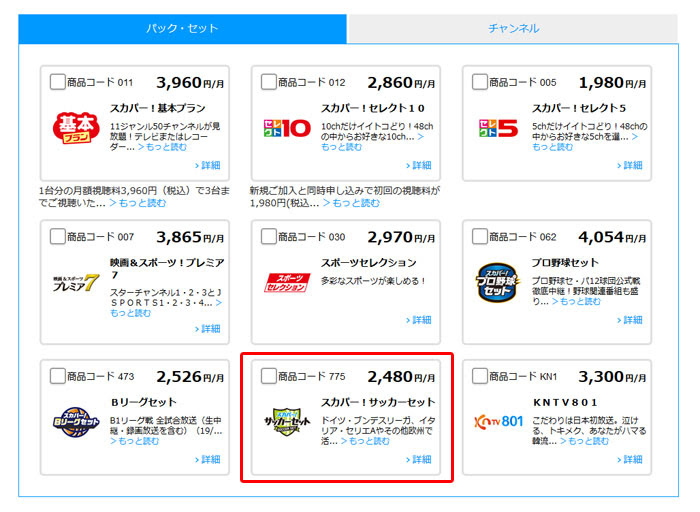View 詳細 for スカパー！サッカーセット
This screenshot has width=700, height=512.
[x=419, y=460]
